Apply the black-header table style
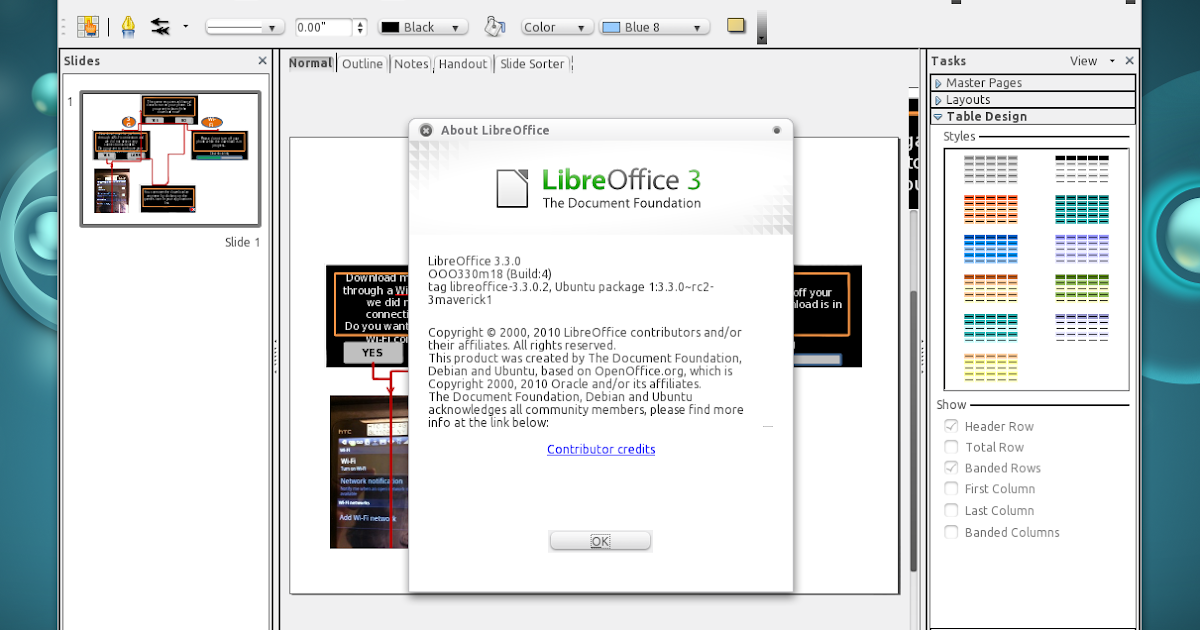 (1082, 169)
